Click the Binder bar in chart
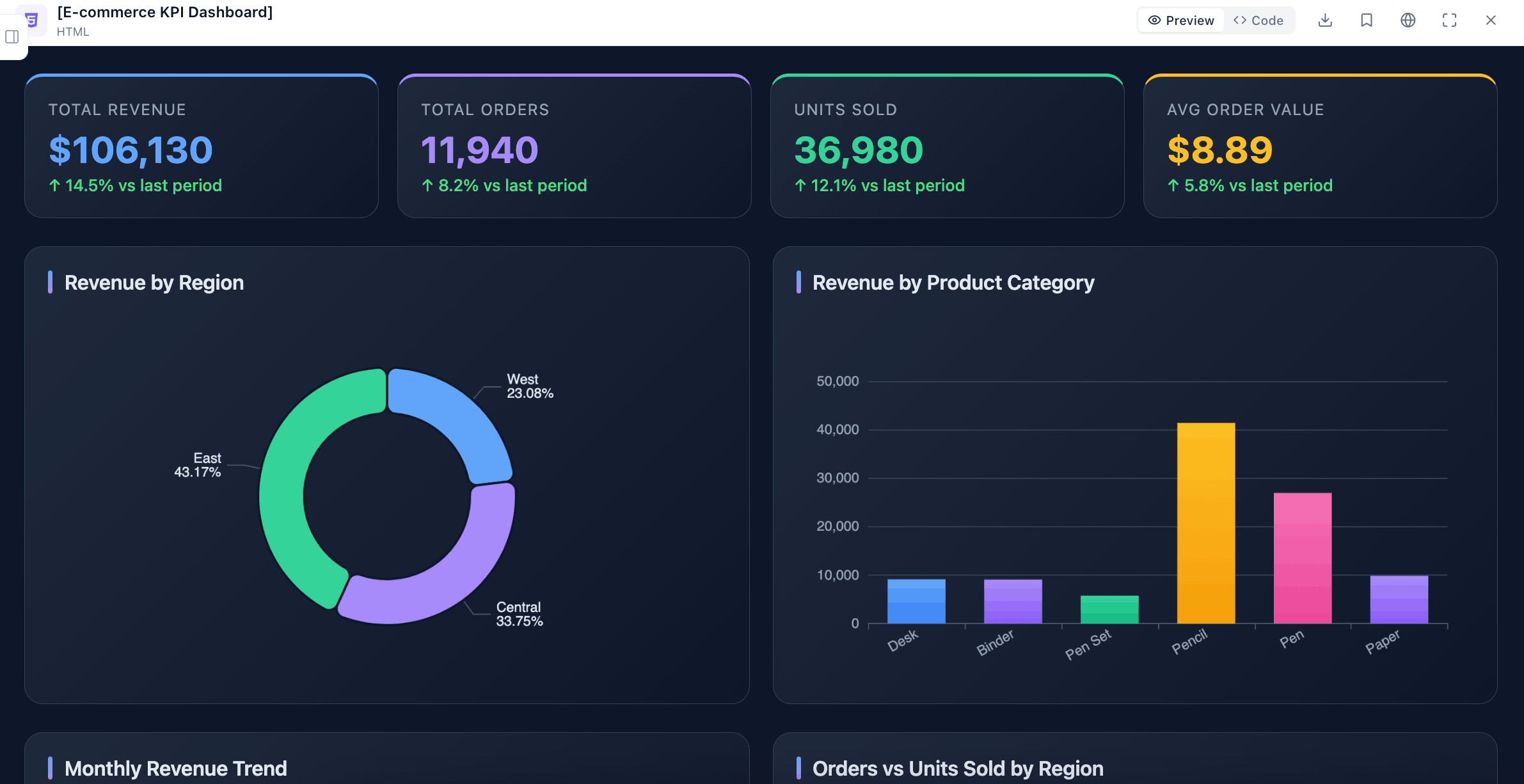Image resolution: width=1524 pixels, height=784 pixels. (x=1013, y=601)
